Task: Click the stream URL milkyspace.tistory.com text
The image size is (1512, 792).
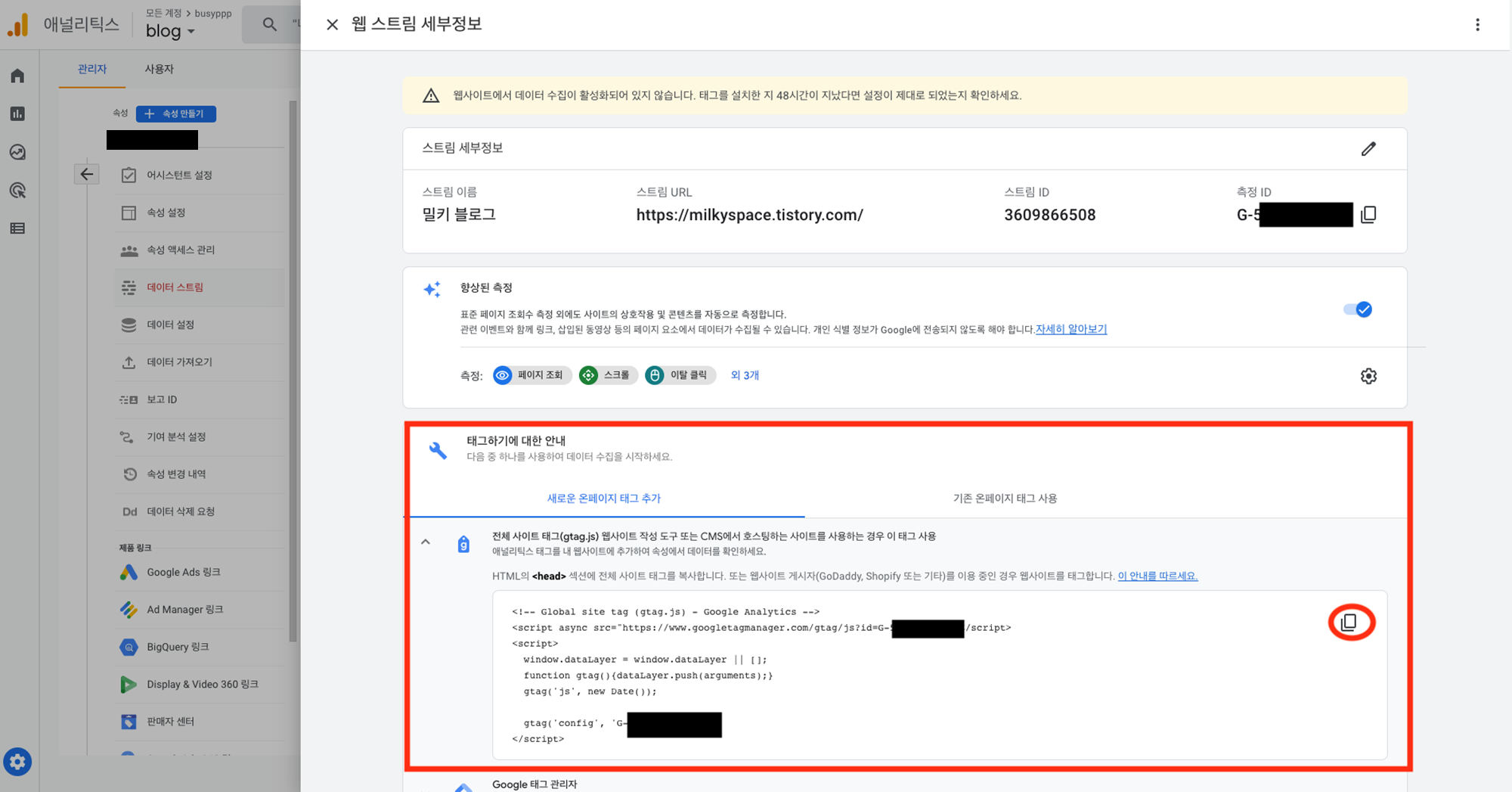Action: 749,215
